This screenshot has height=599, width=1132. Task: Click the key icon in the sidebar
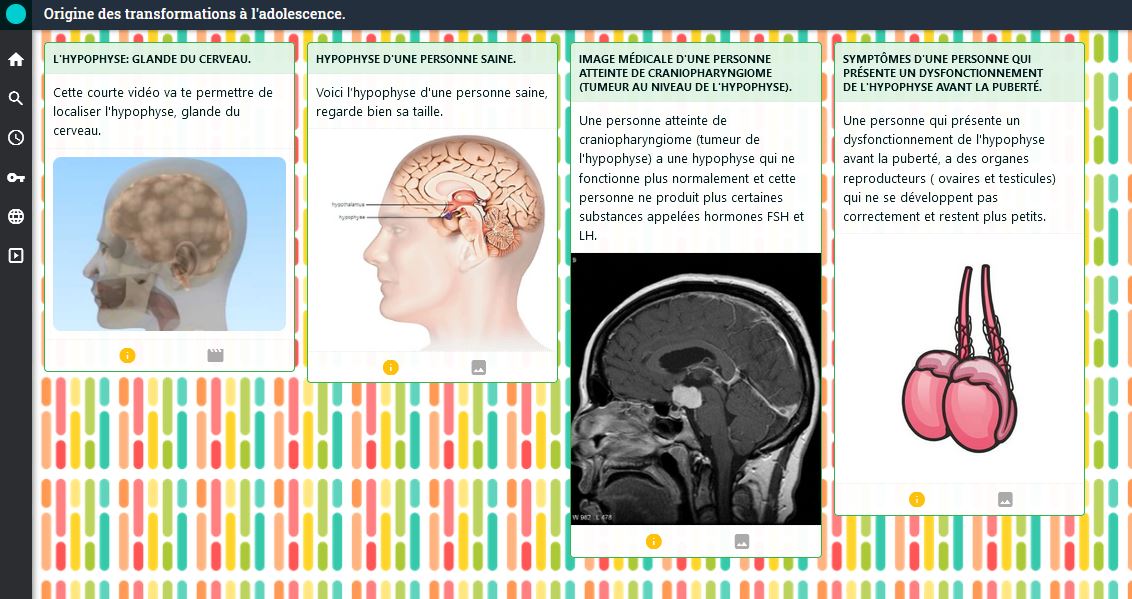coord(16,177)
